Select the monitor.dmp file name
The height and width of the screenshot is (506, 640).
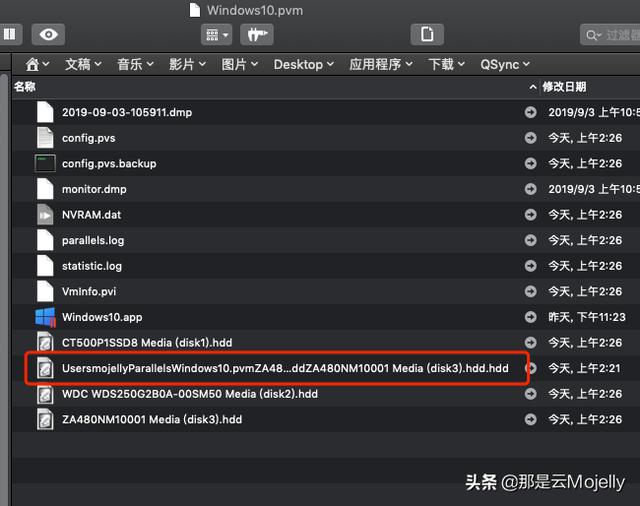(94, 189)
